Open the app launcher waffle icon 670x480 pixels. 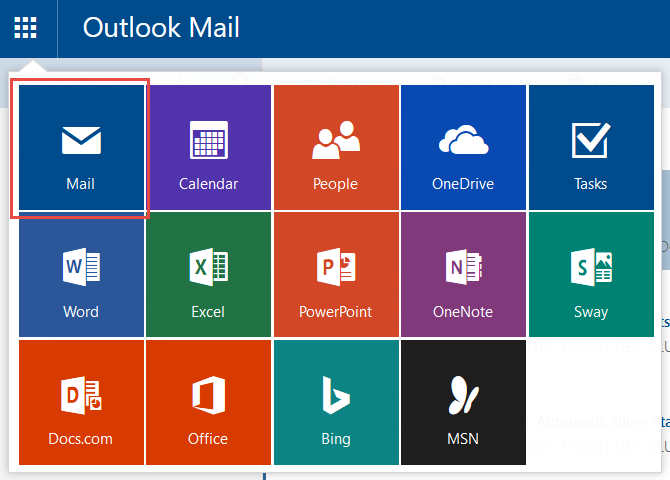(26, 28)
